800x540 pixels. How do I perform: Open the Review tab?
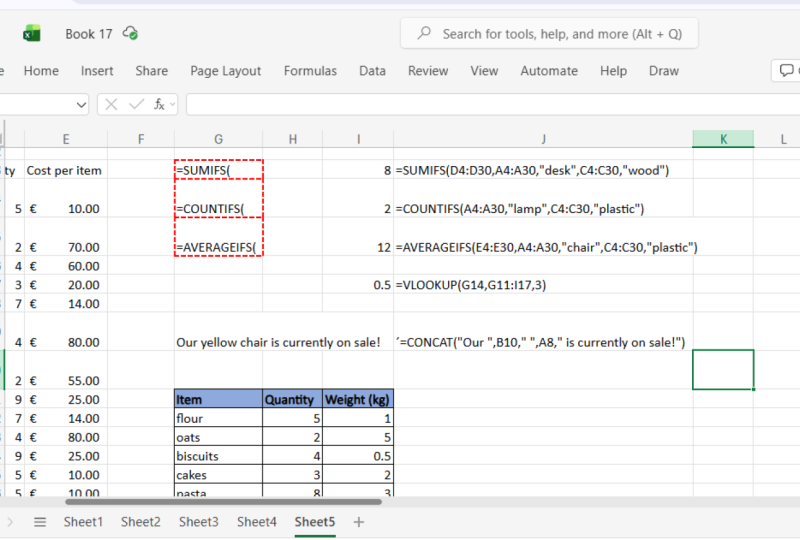(428, 71)
